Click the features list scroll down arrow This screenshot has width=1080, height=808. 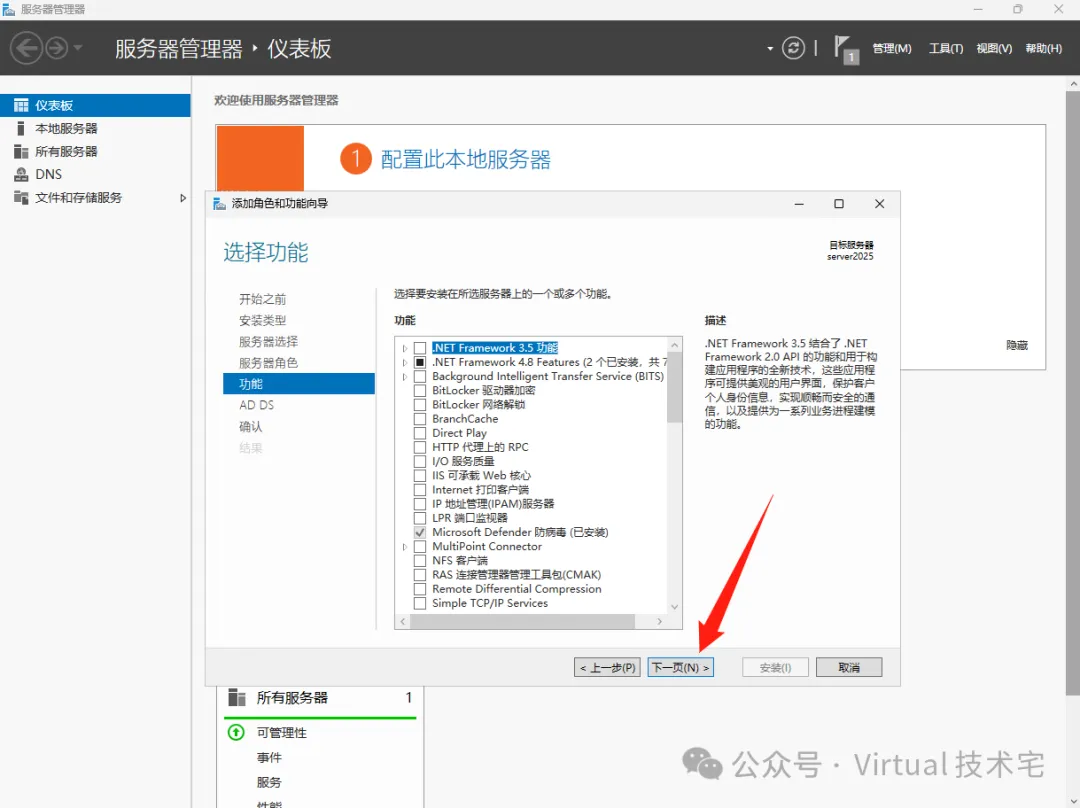[x=674, y=607]
